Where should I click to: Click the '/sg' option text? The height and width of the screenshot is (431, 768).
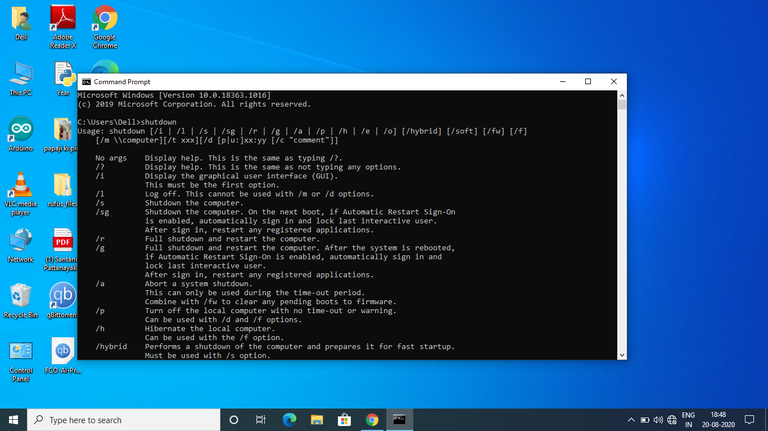102,212
